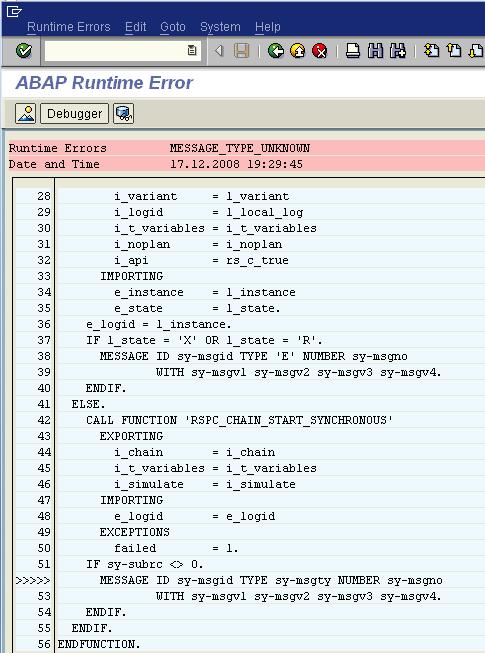Click line 29 i_logid = l_local_log
This screenshot has height=653, width=485.
[x=209, y=212]
